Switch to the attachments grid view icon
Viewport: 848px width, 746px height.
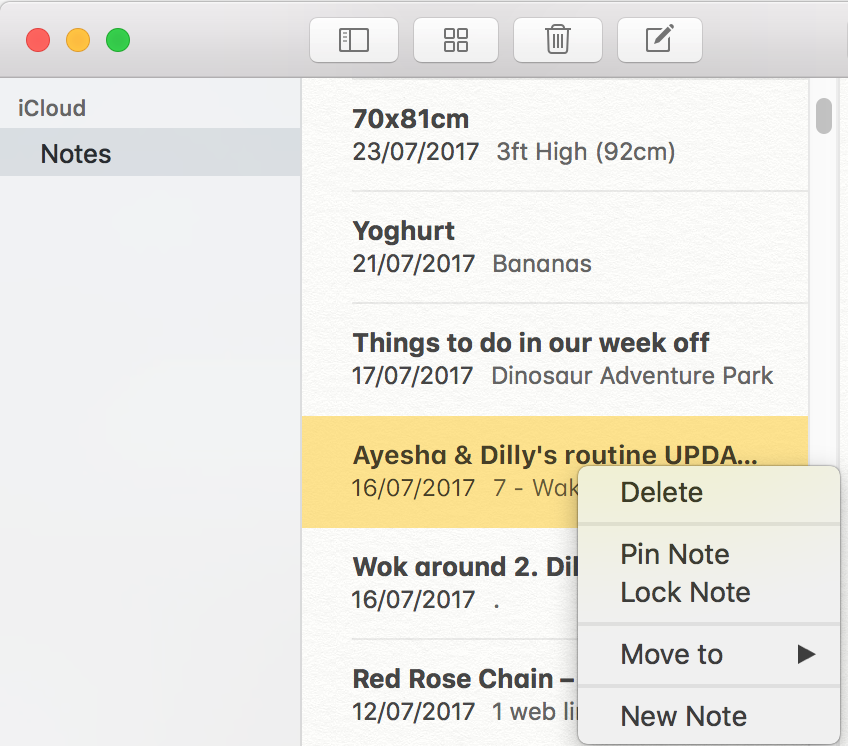[x=455, y=40]
